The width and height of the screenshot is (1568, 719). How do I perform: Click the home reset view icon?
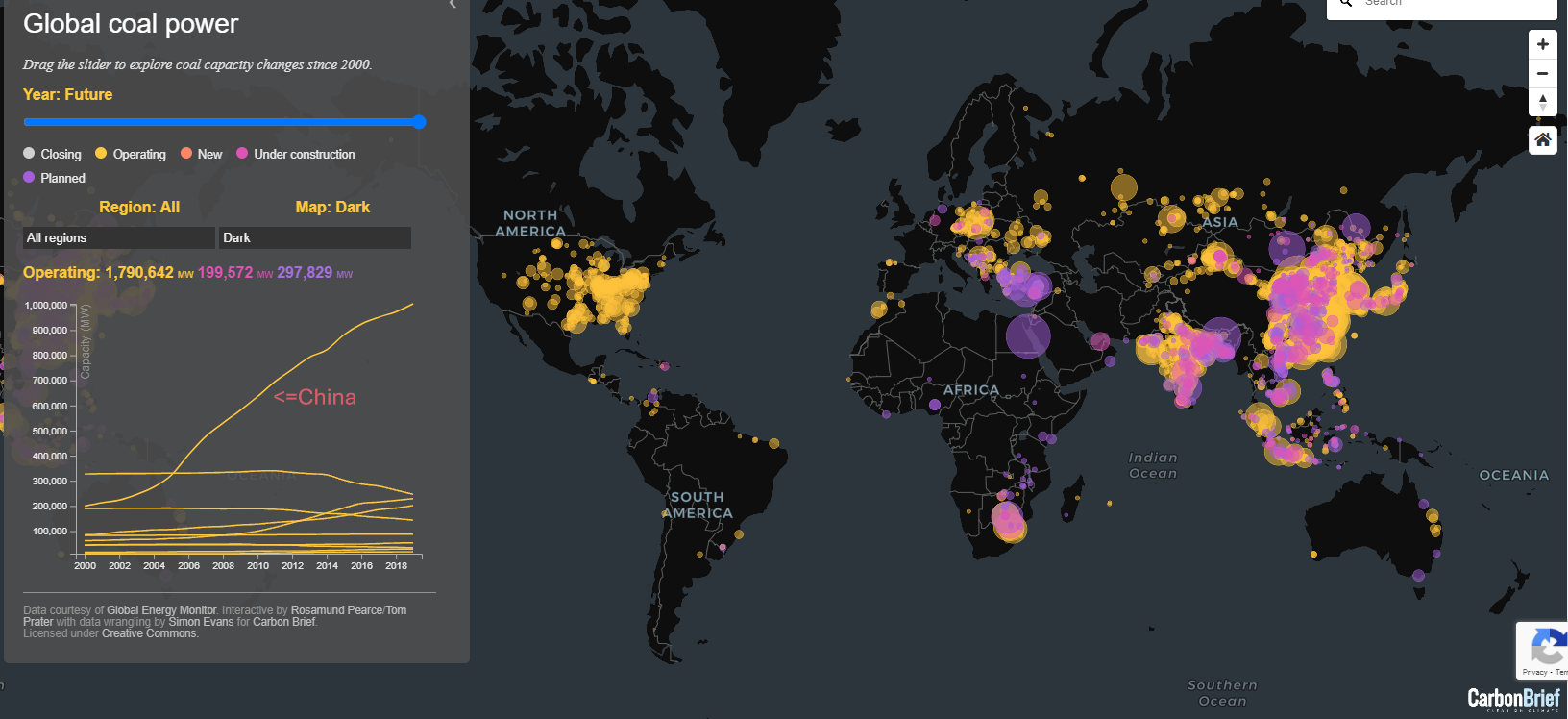pos(1542,139)
